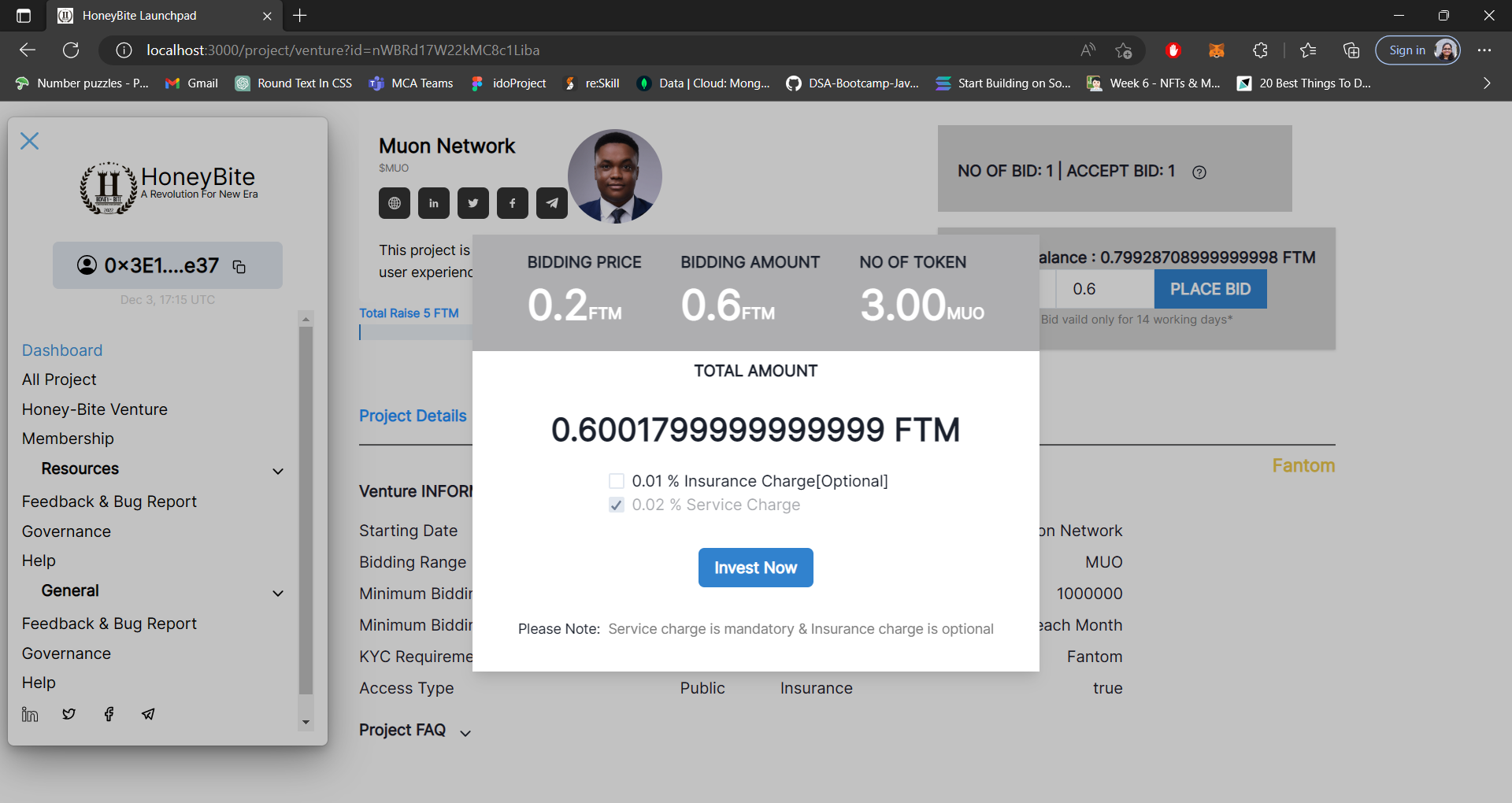Open the browser Favorites list icon
The height and width of the screenshot is (803, 1512).
pyautogui.click(x=1308, y=50)
